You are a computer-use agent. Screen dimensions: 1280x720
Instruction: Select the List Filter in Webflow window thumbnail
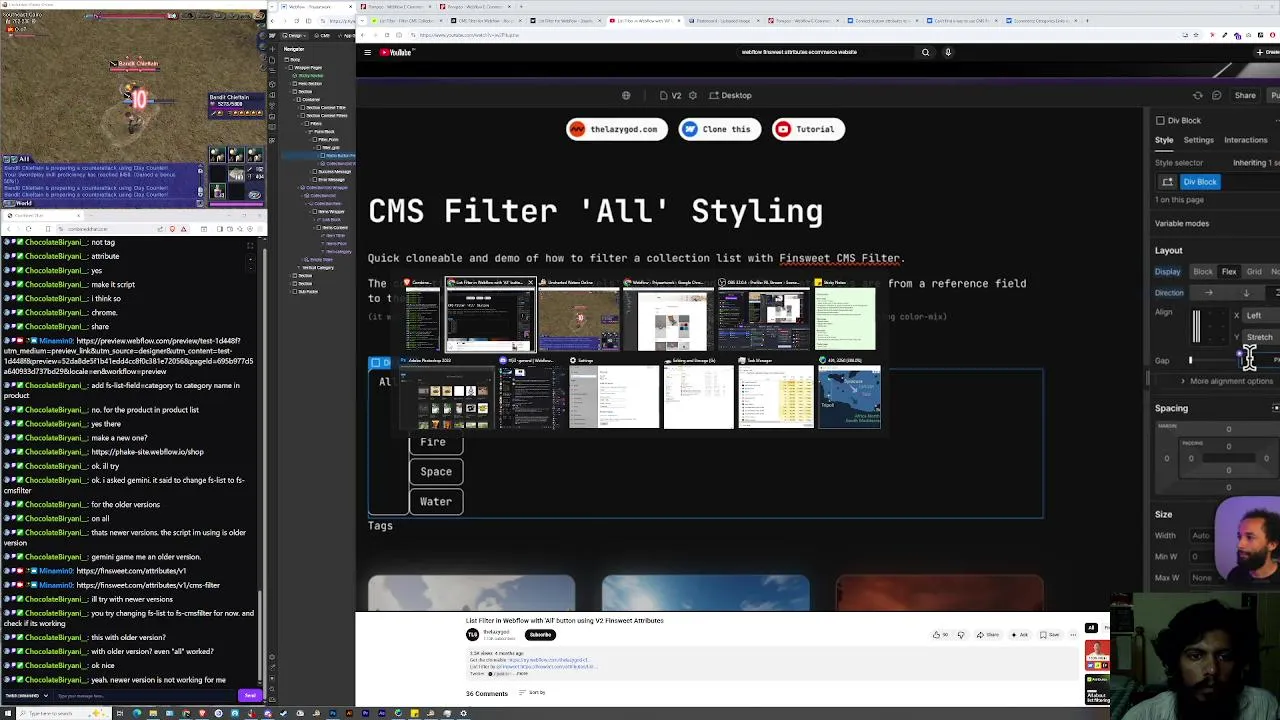[x=490, y=316]
